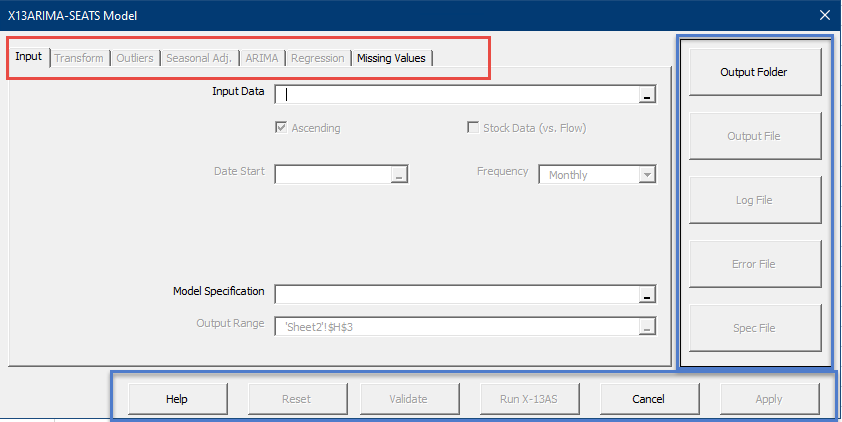Viewport: 842px width, 422px height.
Task: Close the X13ARIMA-SEATS Model dialog
Action: pyautogui.click(x=825, y=15)
